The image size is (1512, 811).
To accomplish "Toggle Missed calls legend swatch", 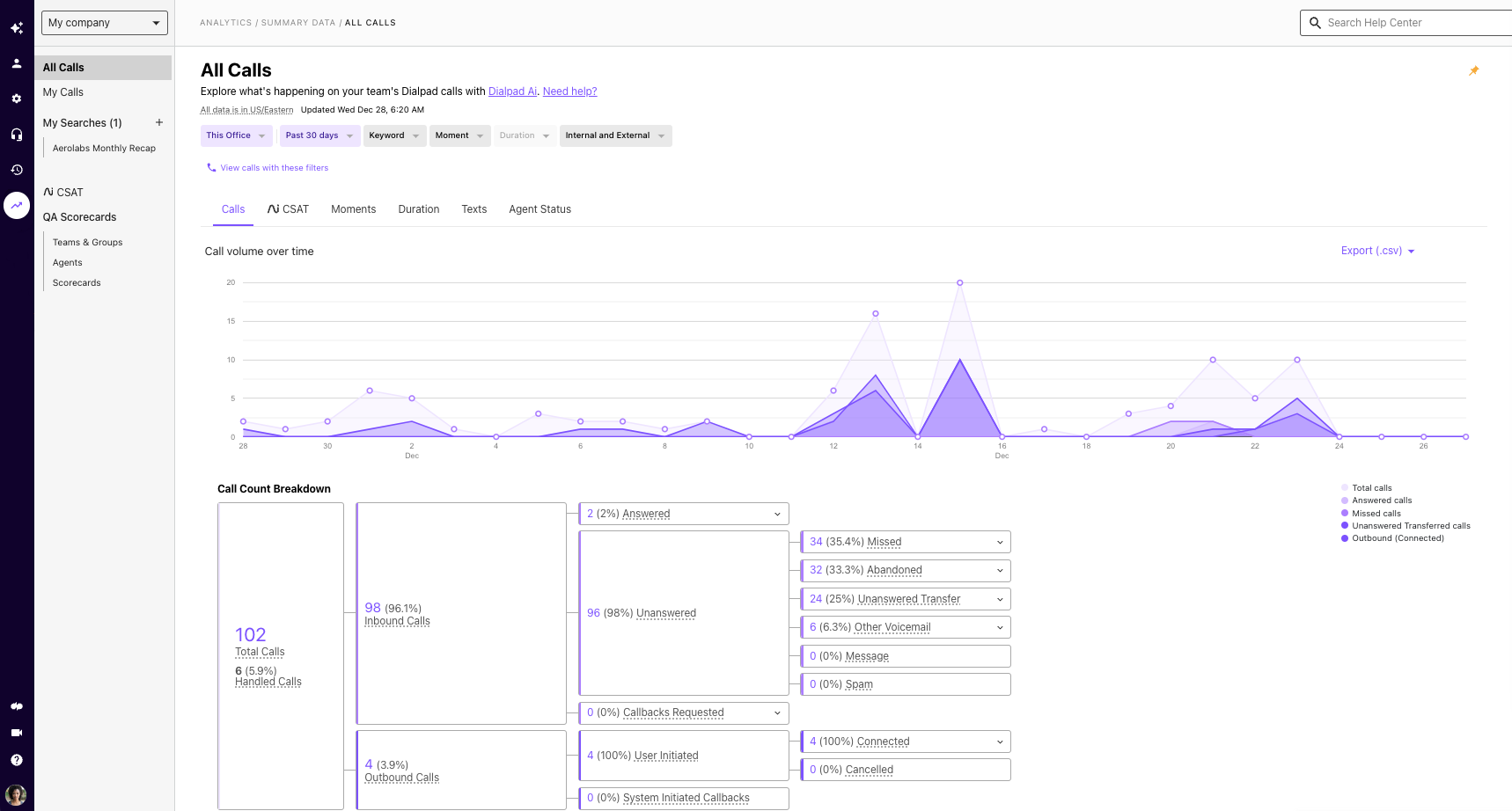I will point(1345,514).
